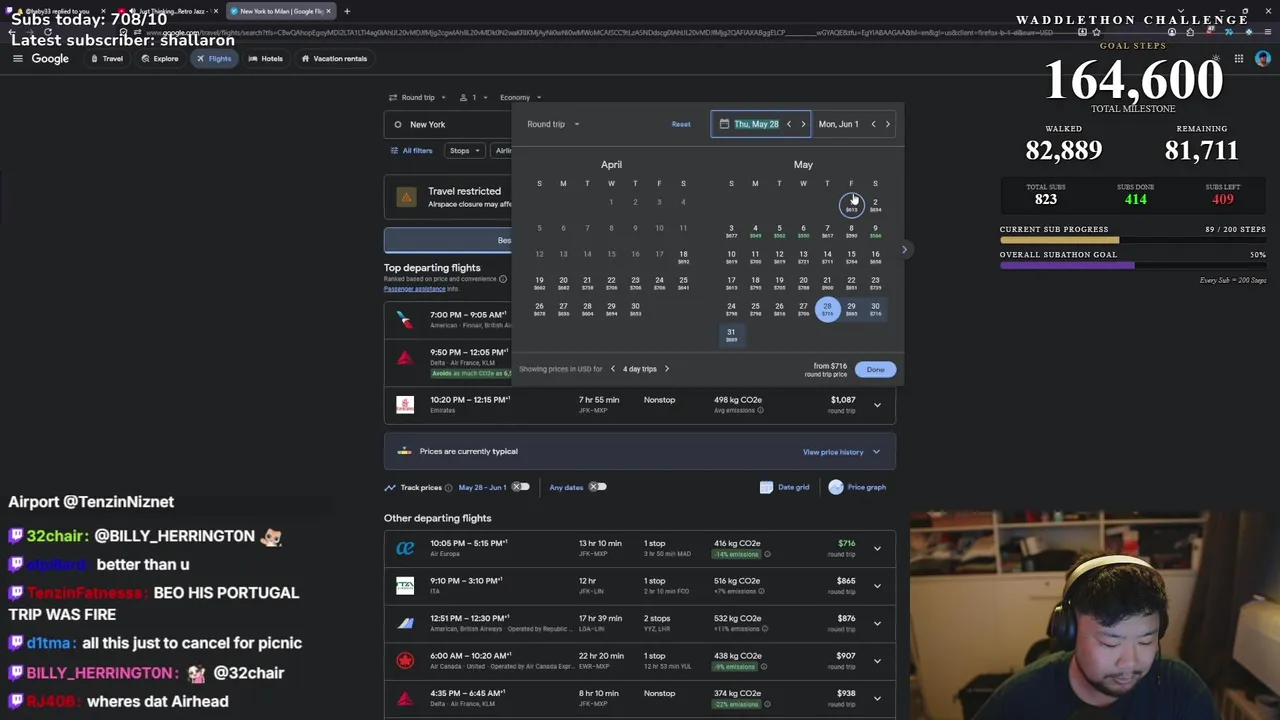Expand the Emirates $1,087 flight details
The image size is (1280, 720).
[877, 405]
